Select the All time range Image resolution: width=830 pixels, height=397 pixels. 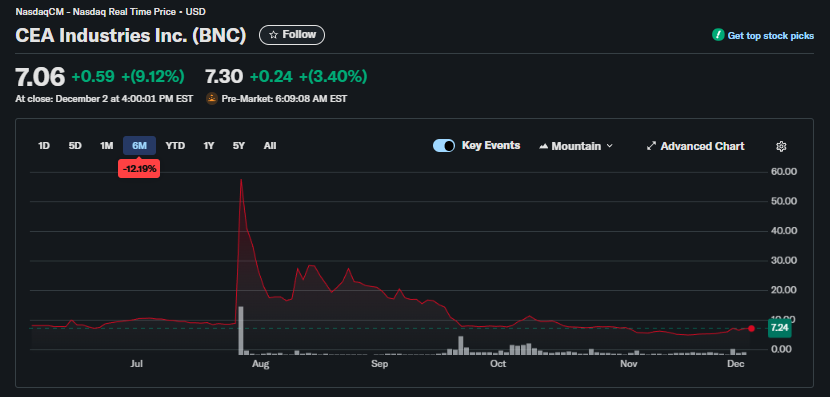tap(270, 146)
